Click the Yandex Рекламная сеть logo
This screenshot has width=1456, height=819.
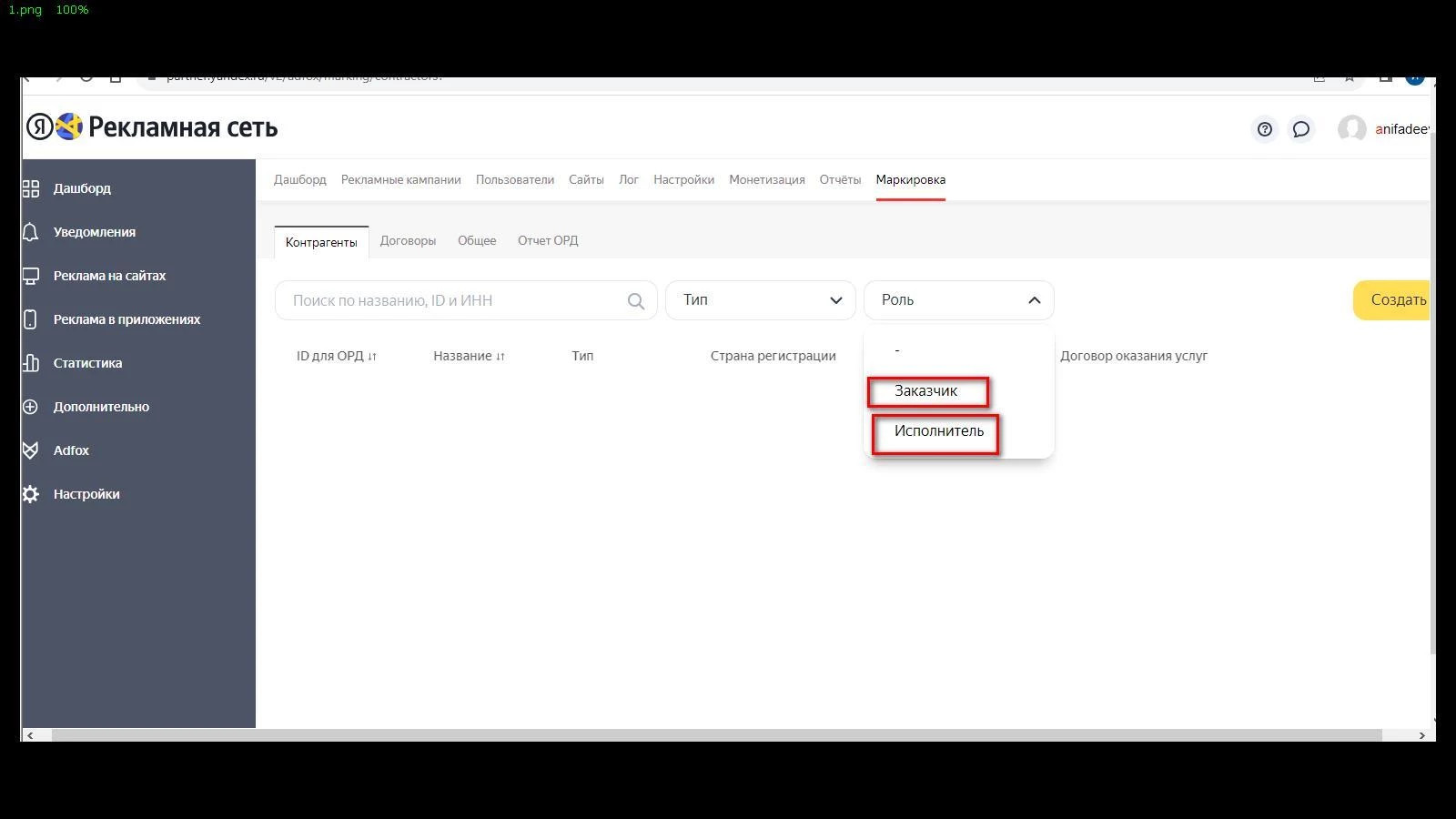point(152,127)
